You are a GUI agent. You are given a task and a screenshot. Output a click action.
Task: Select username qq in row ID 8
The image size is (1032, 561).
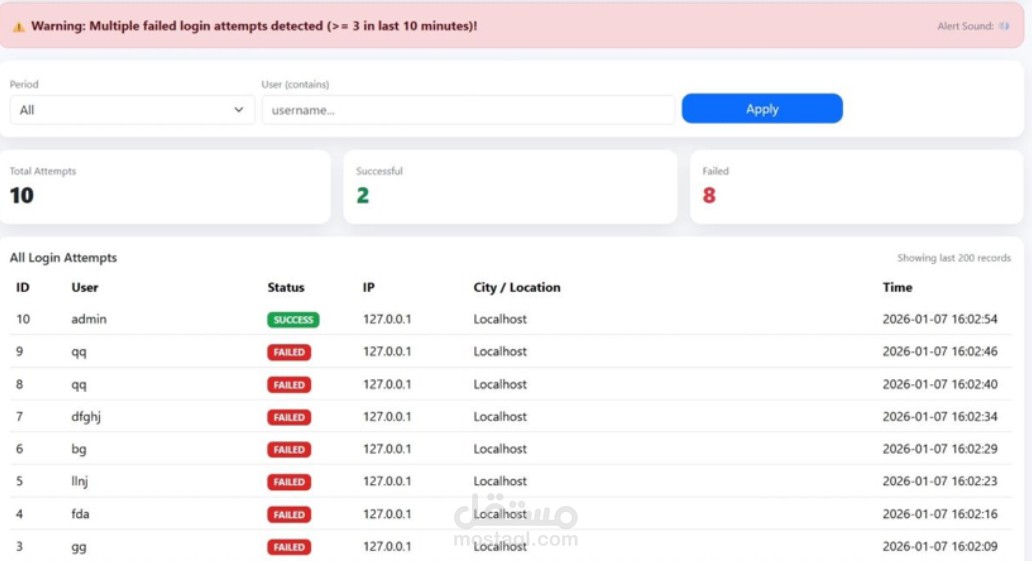tap(79, 385)
